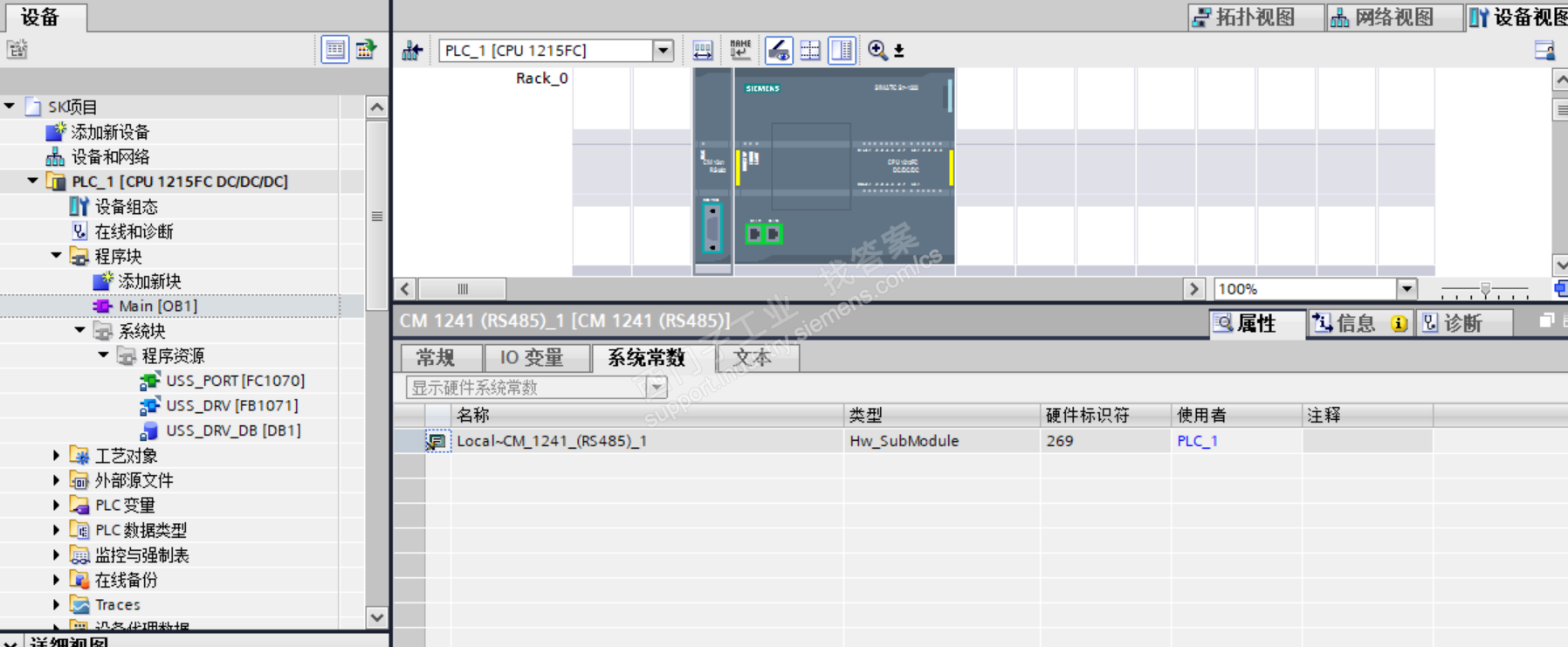This screenshot has height=647, width=1568.
Task: Switch to the 拓扑视图 tab
Action: (x=1255, y=17)
